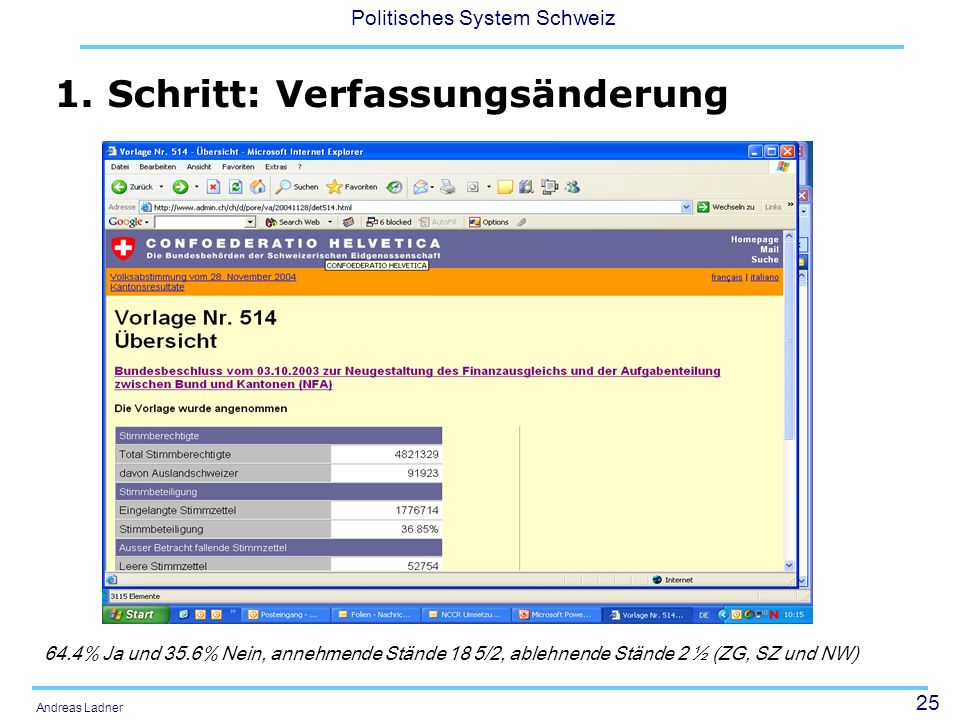The width and height of the screenshot is (960, 720).
Task: Open the Kantonsresultate link
Action: (147, 287)
